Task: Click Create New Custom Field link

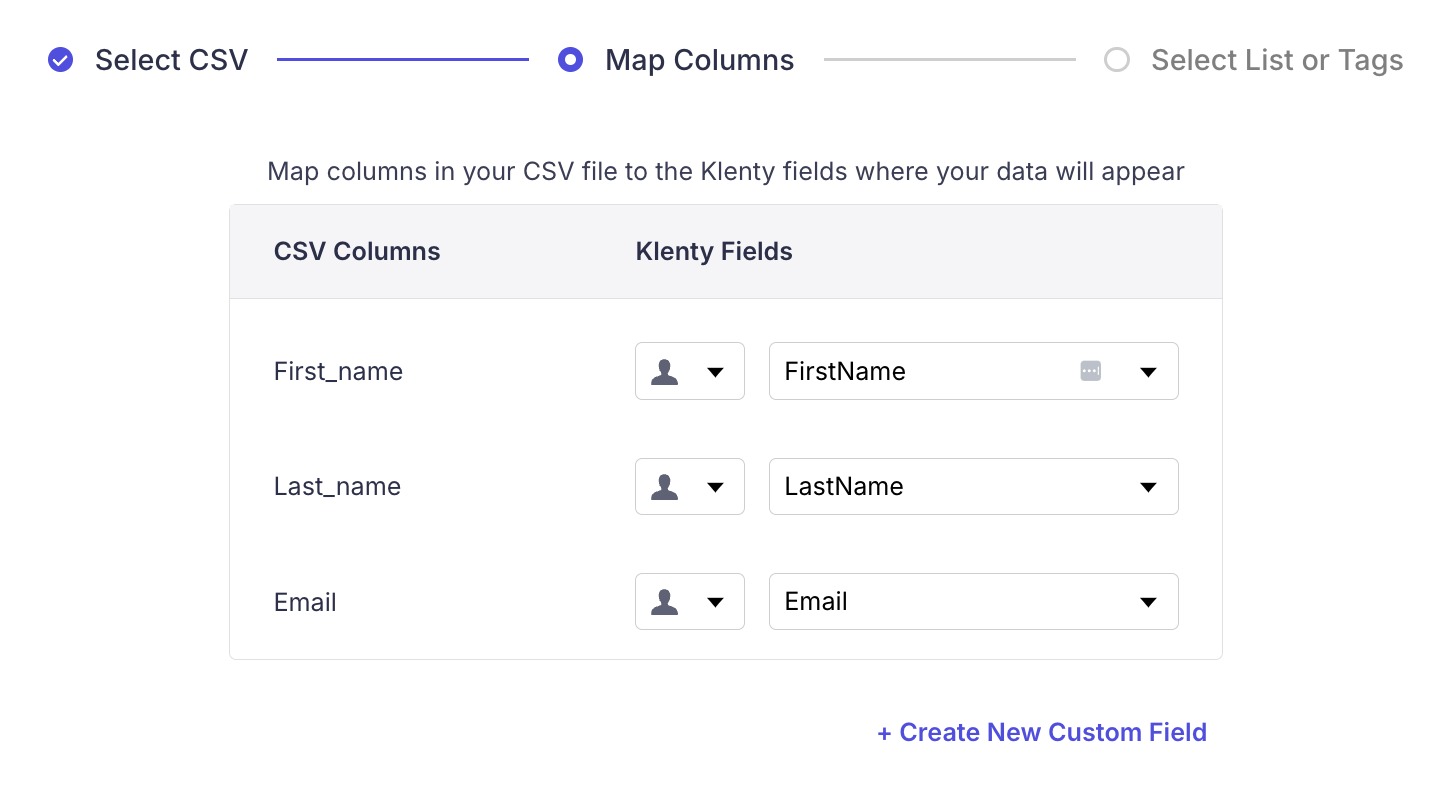Action: click(1042, 732)
